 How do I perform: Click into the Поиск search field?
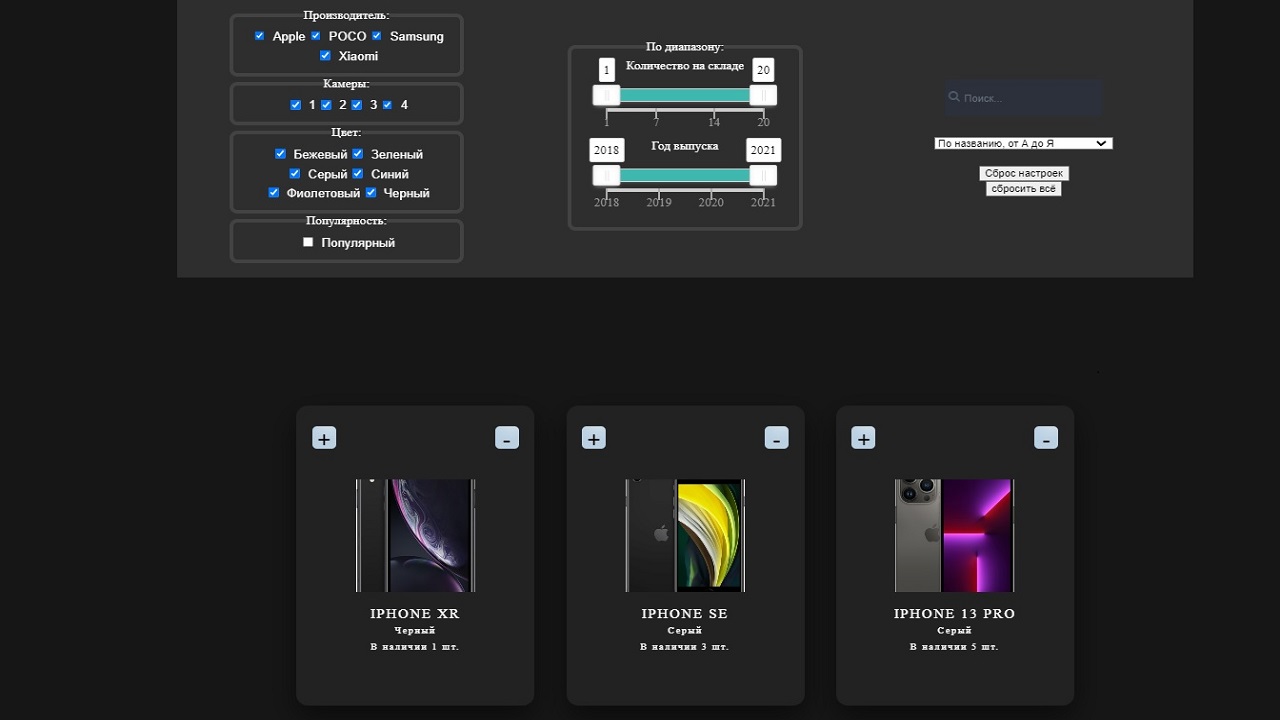click(x=1030, y=98)
